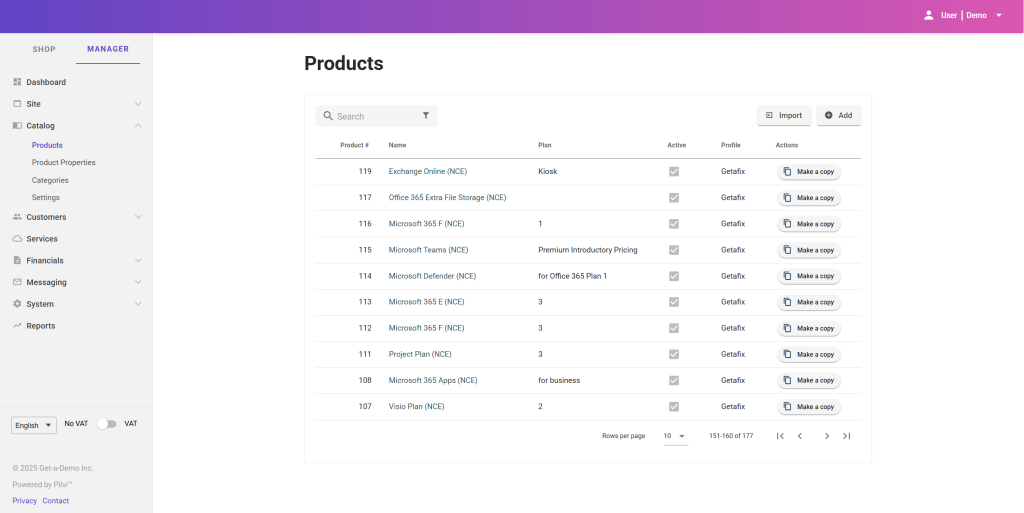Open Product Properties in Catalog submenu
The image size is (1024, 513).
click(63, 163)
